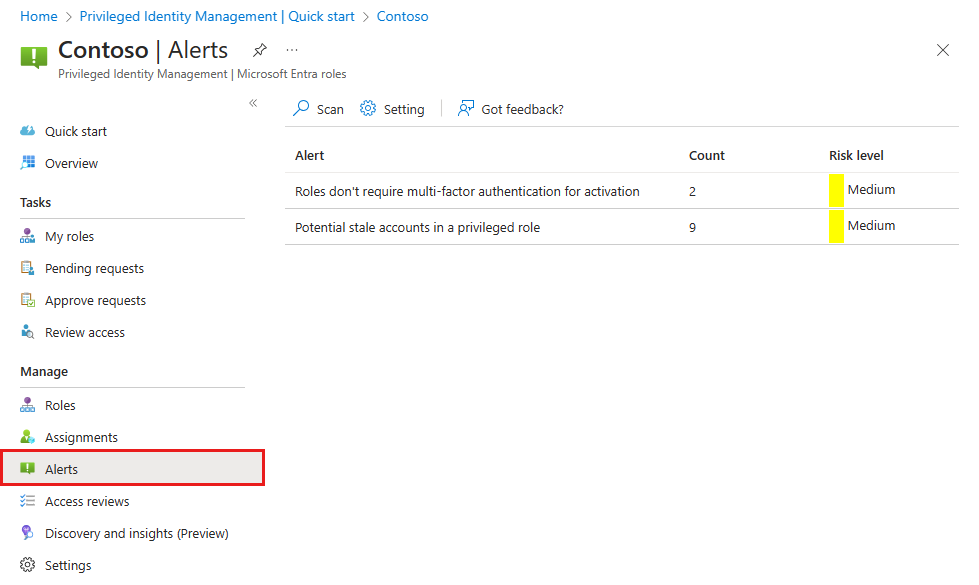The image size is (979, 585).
Task: Close the Alerts blade
Action: pos(942,50)
